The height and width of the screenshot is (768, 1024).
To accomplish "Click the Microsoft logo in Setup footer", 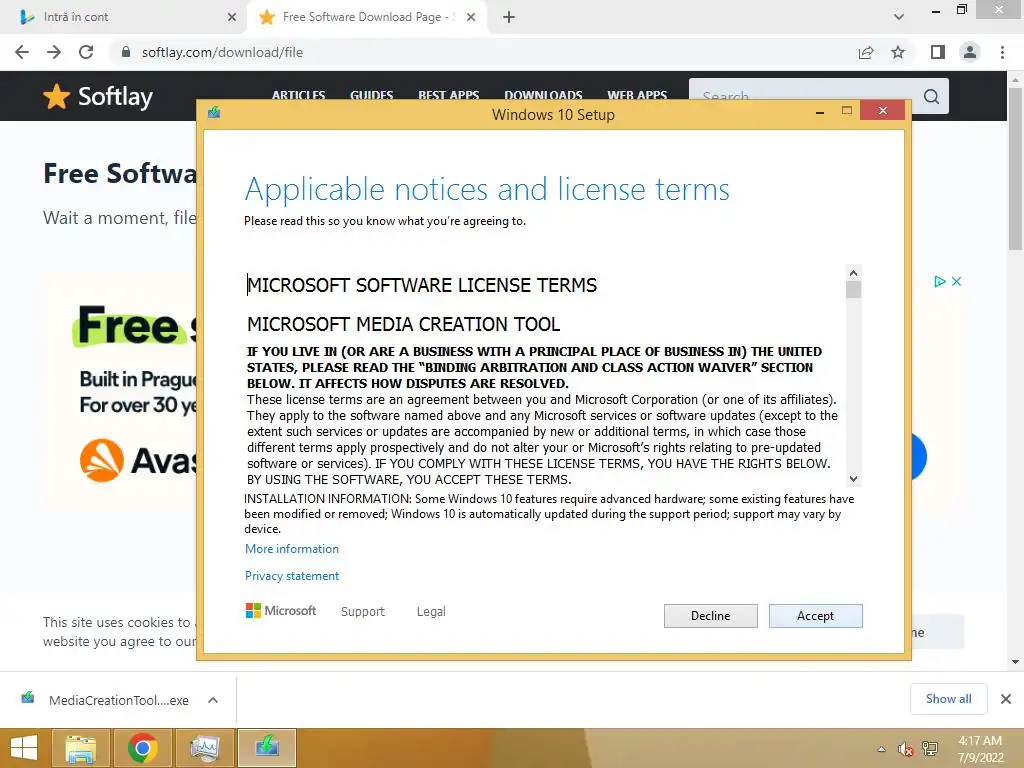I will [281, 611].
